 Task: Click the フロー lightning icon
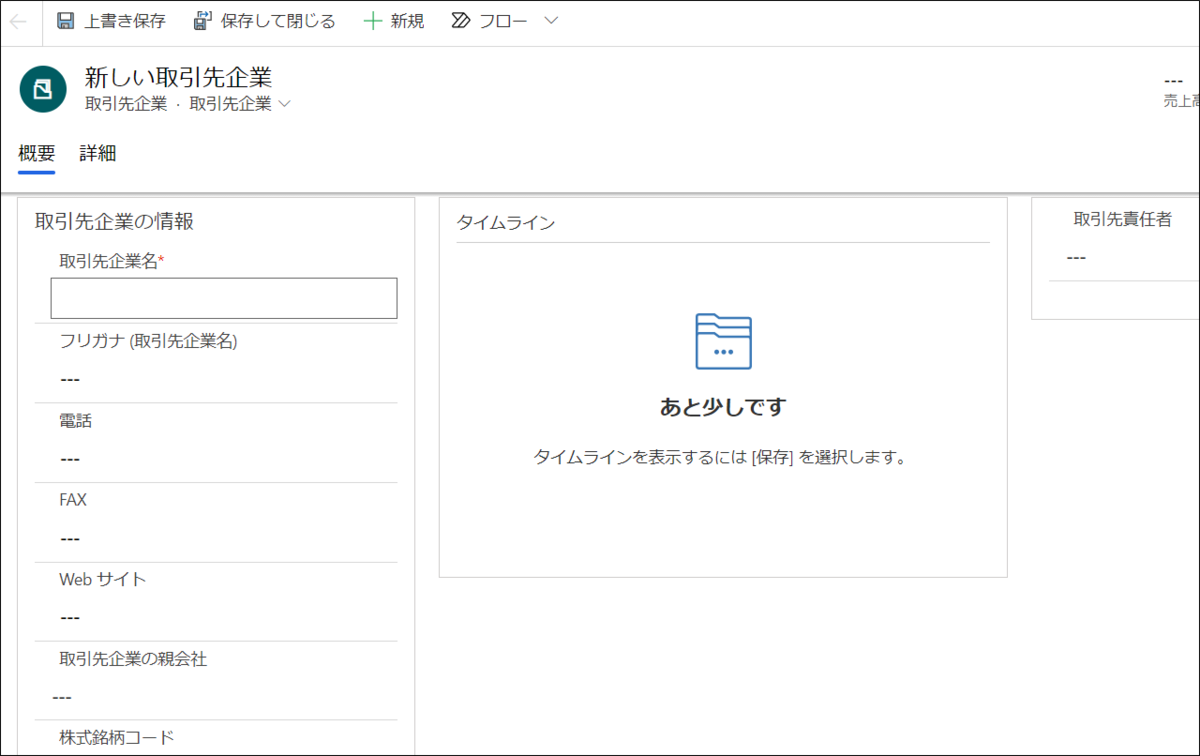click(459, 20)
